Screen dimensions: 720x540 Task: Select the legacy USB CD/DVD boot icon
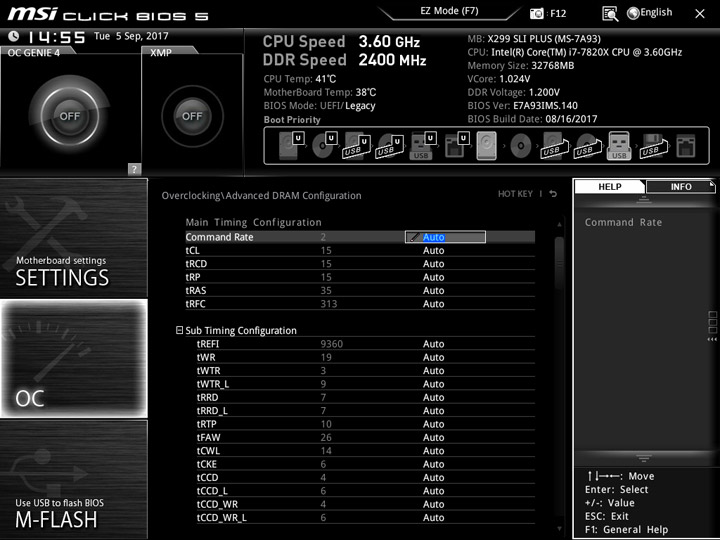click(x=587, y=146)
